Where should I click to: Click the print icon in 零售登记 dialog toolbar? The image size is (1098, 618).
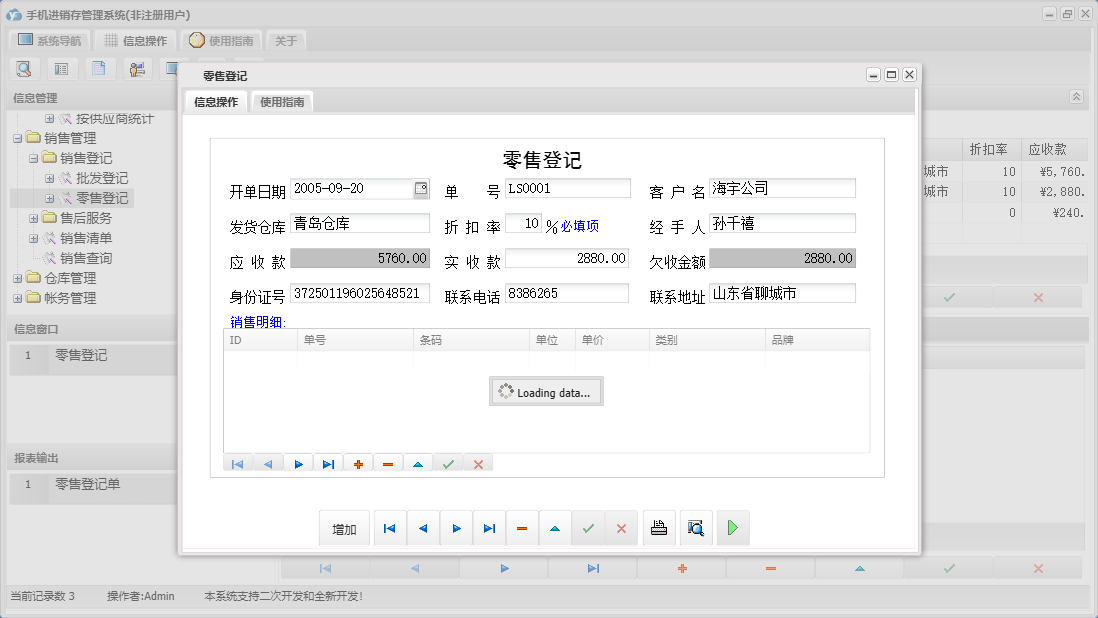pyautogui.click(x=659, y=527)
